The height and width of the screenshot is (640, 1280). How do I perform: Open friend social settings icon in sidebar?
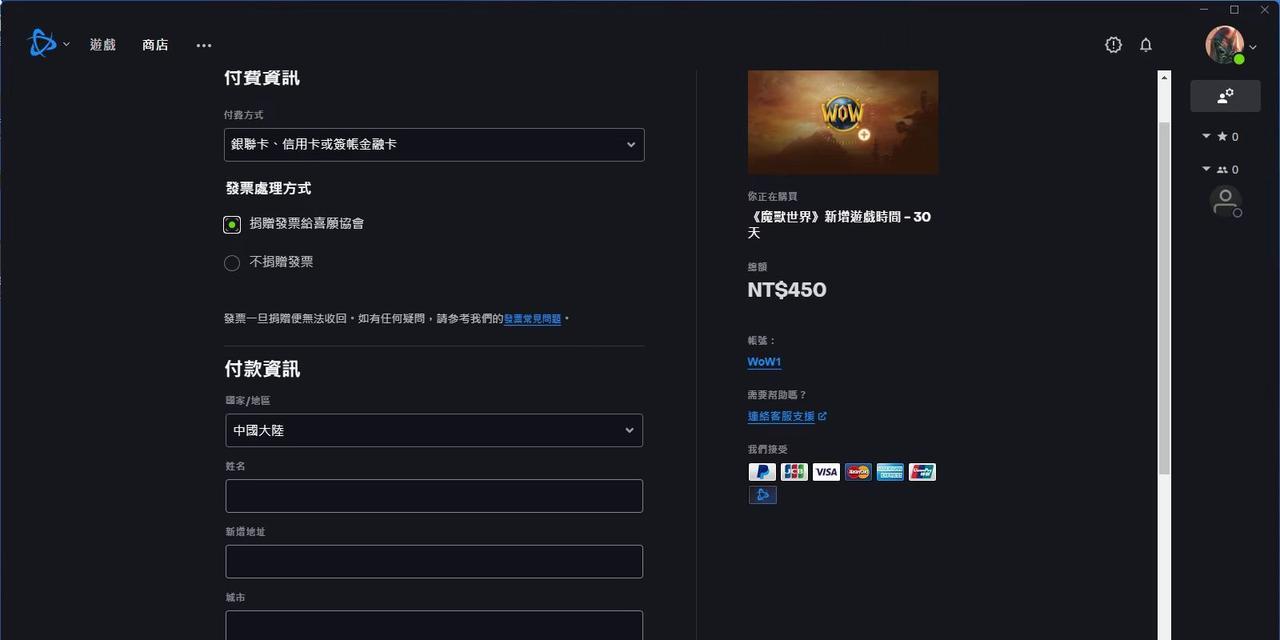click(x=1226, y=96)
